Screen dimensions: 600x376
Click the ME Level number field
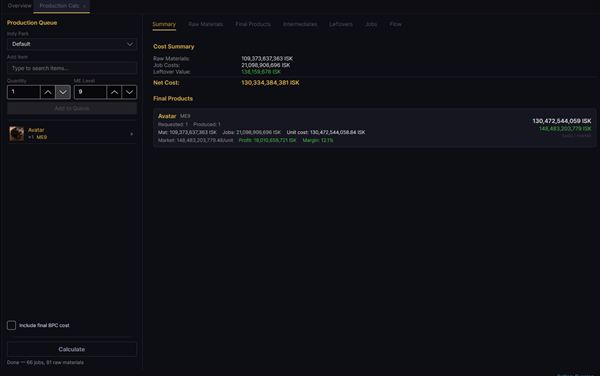[90, 92]
